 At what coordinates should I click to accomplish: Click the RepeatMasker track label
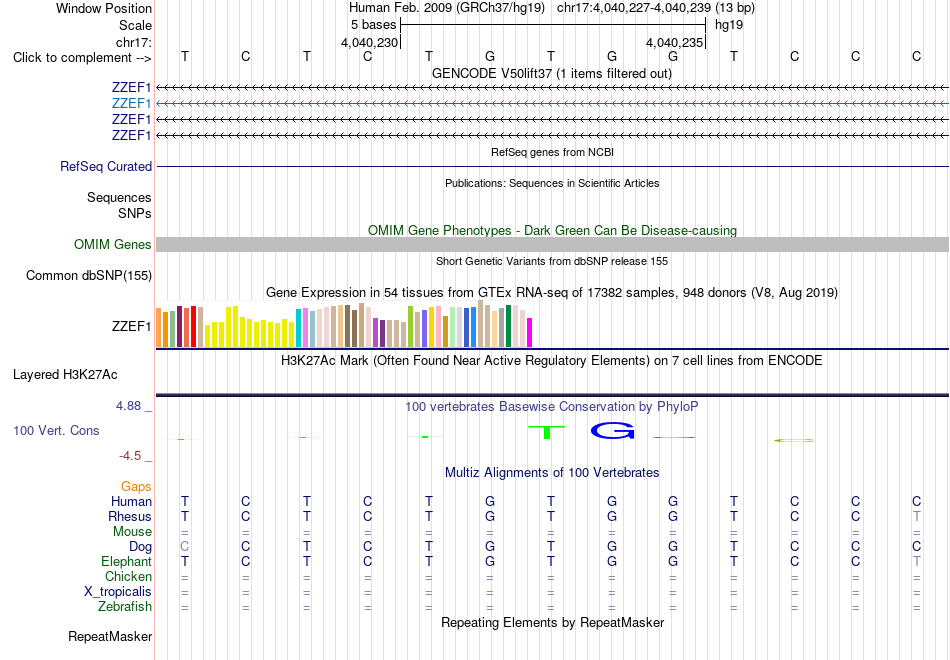coord(110,636)
